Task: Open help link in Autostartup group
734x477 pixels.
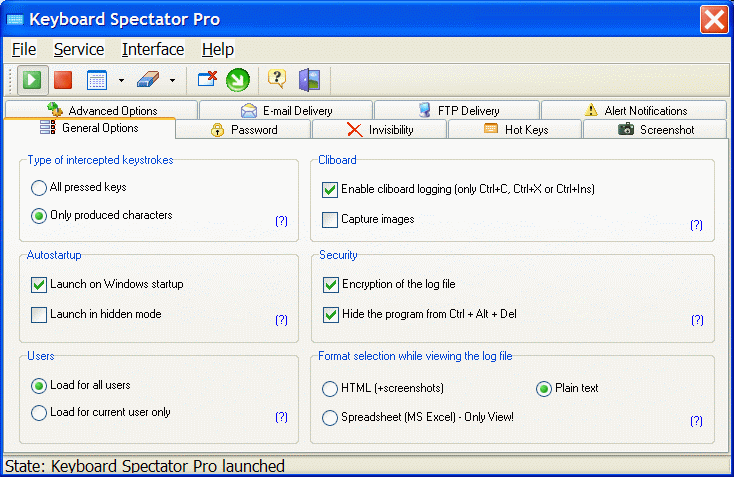Action: pyautogui.click(x=281, y=320)
